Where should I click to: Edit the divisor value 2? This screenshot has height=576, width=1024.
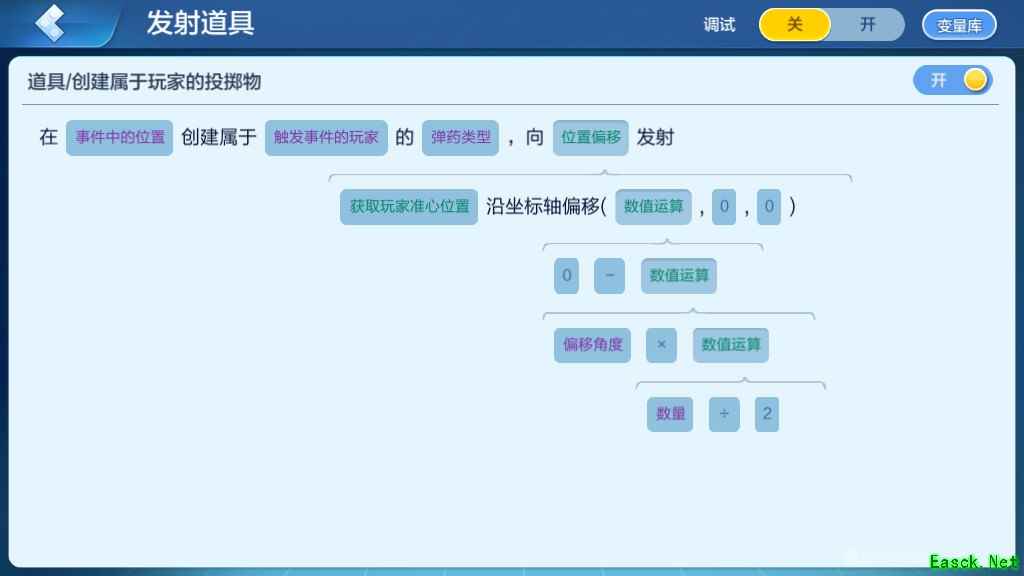[767, 414]
